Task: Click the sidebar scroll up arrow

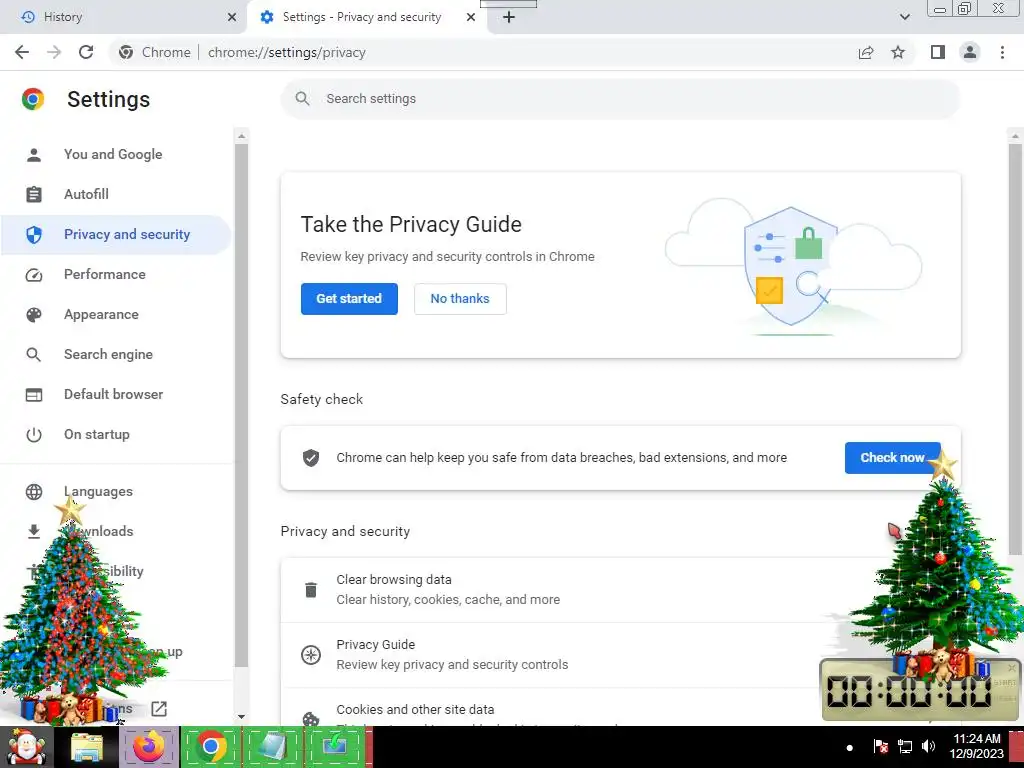Action: [x=241, y=136]
